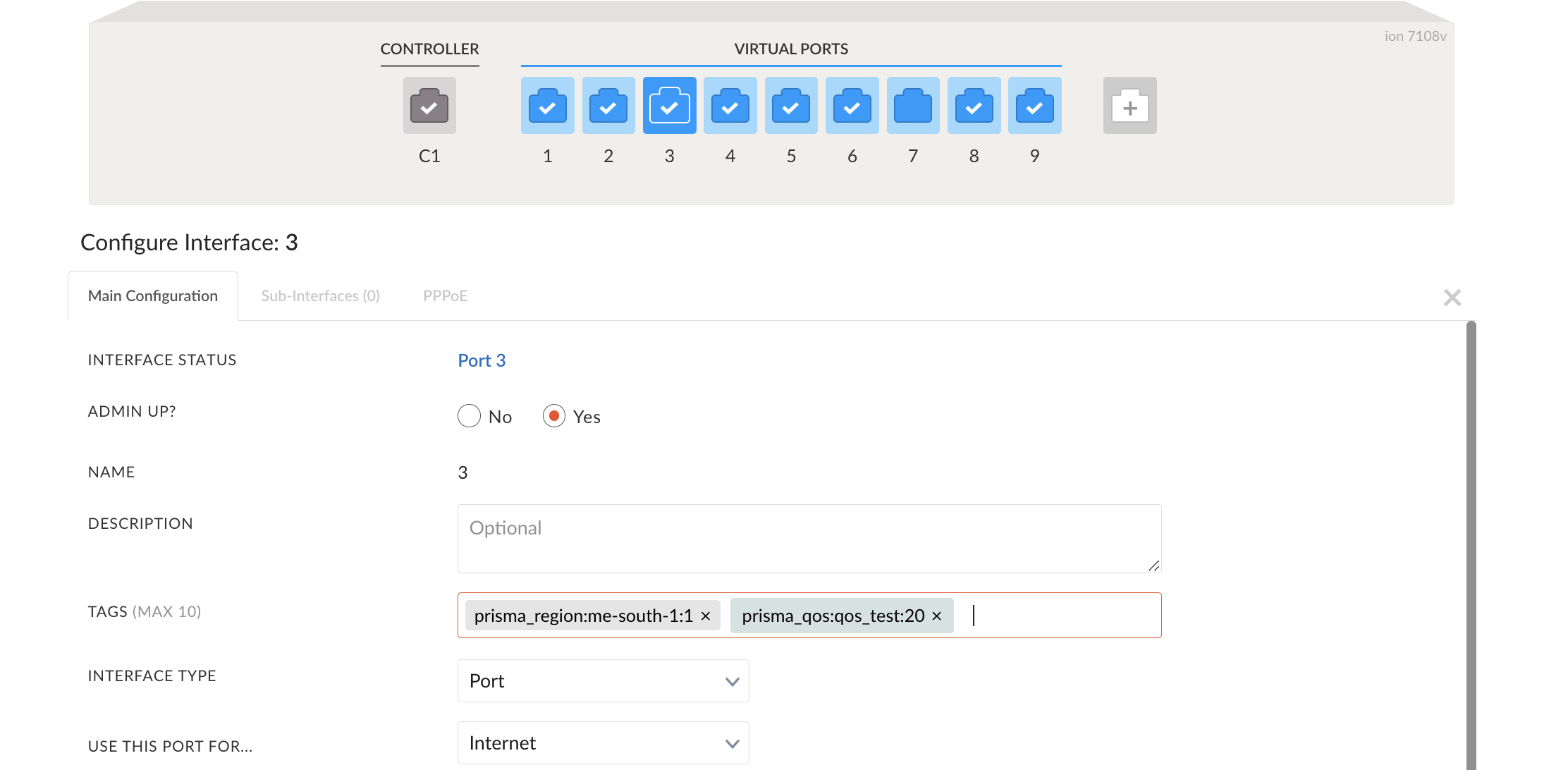Switch to Sub-Interfaces (0) tab
1568x770 pixels.
click(x=320, y=296)
